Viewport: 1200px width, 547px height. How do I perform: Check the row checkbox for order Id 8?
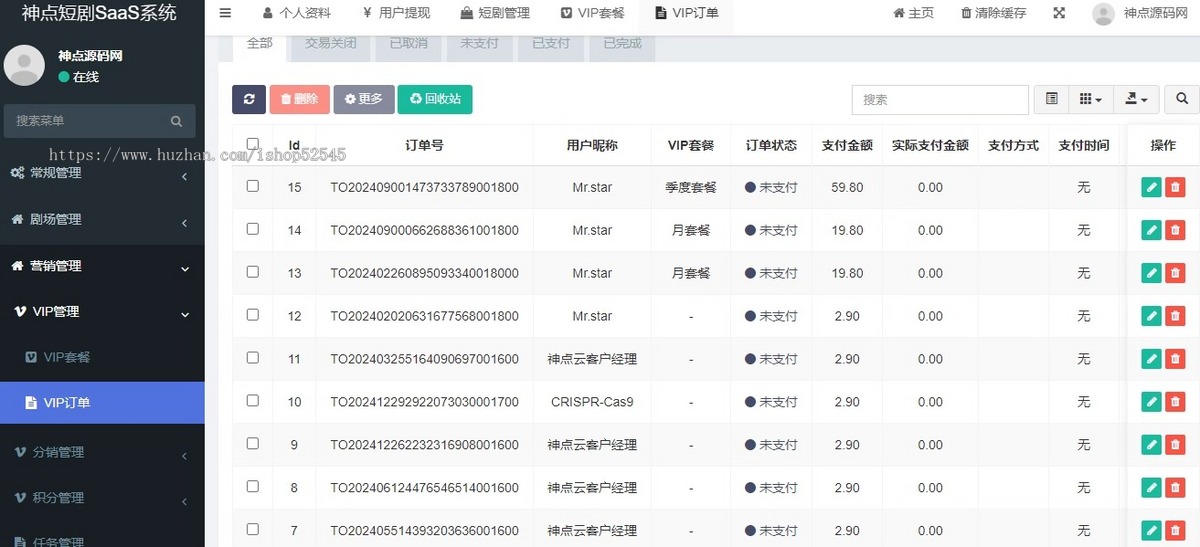252,487
